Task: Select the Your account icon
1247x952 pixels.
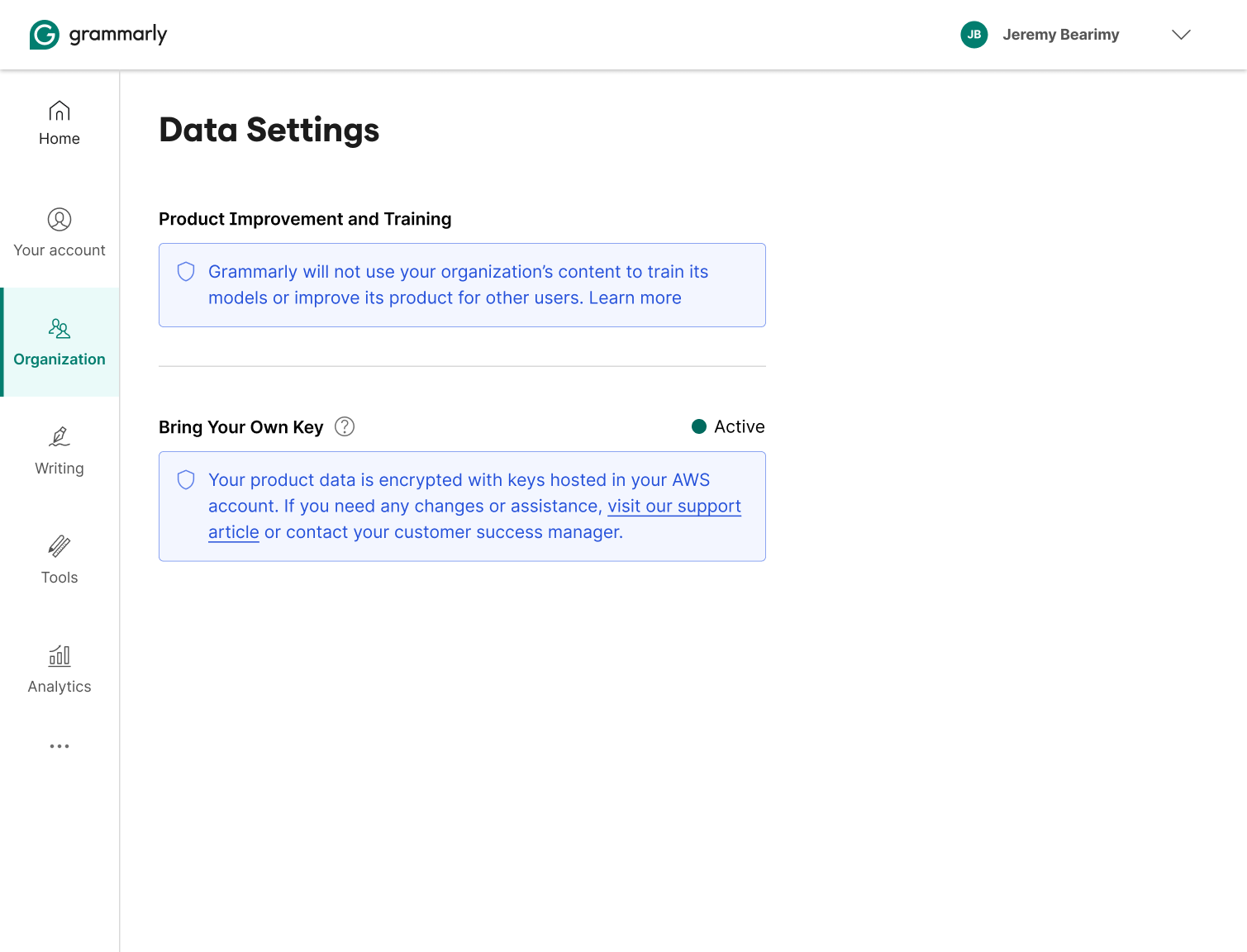Action: point(59,221)
